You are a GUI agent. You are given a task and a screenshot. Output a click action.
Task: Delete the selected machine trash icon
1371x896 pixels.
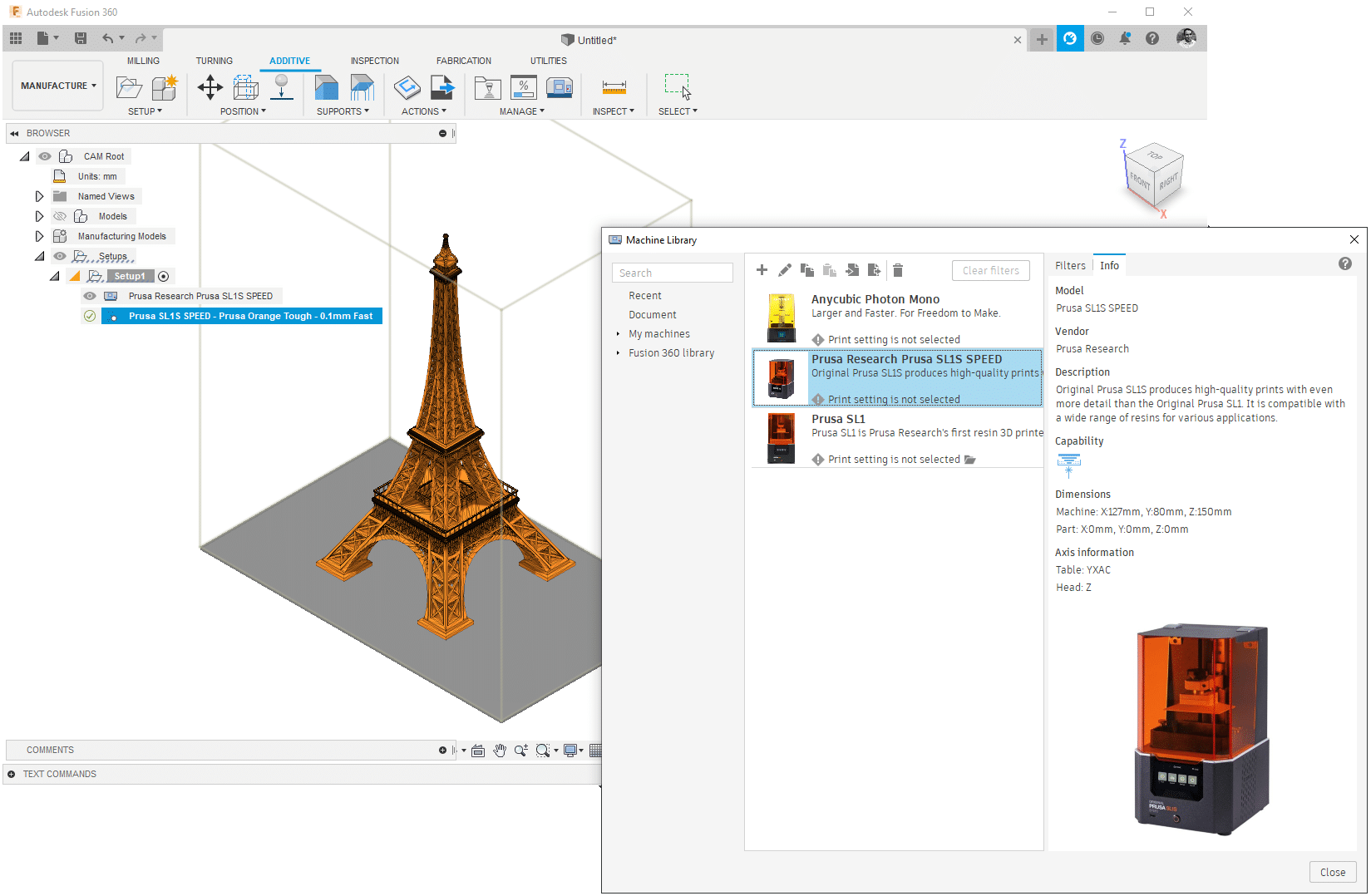[898, 270]
